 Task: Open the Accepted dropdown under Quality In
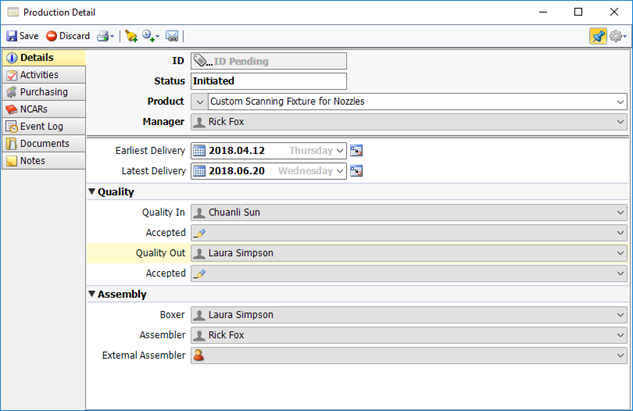[620, 233]
